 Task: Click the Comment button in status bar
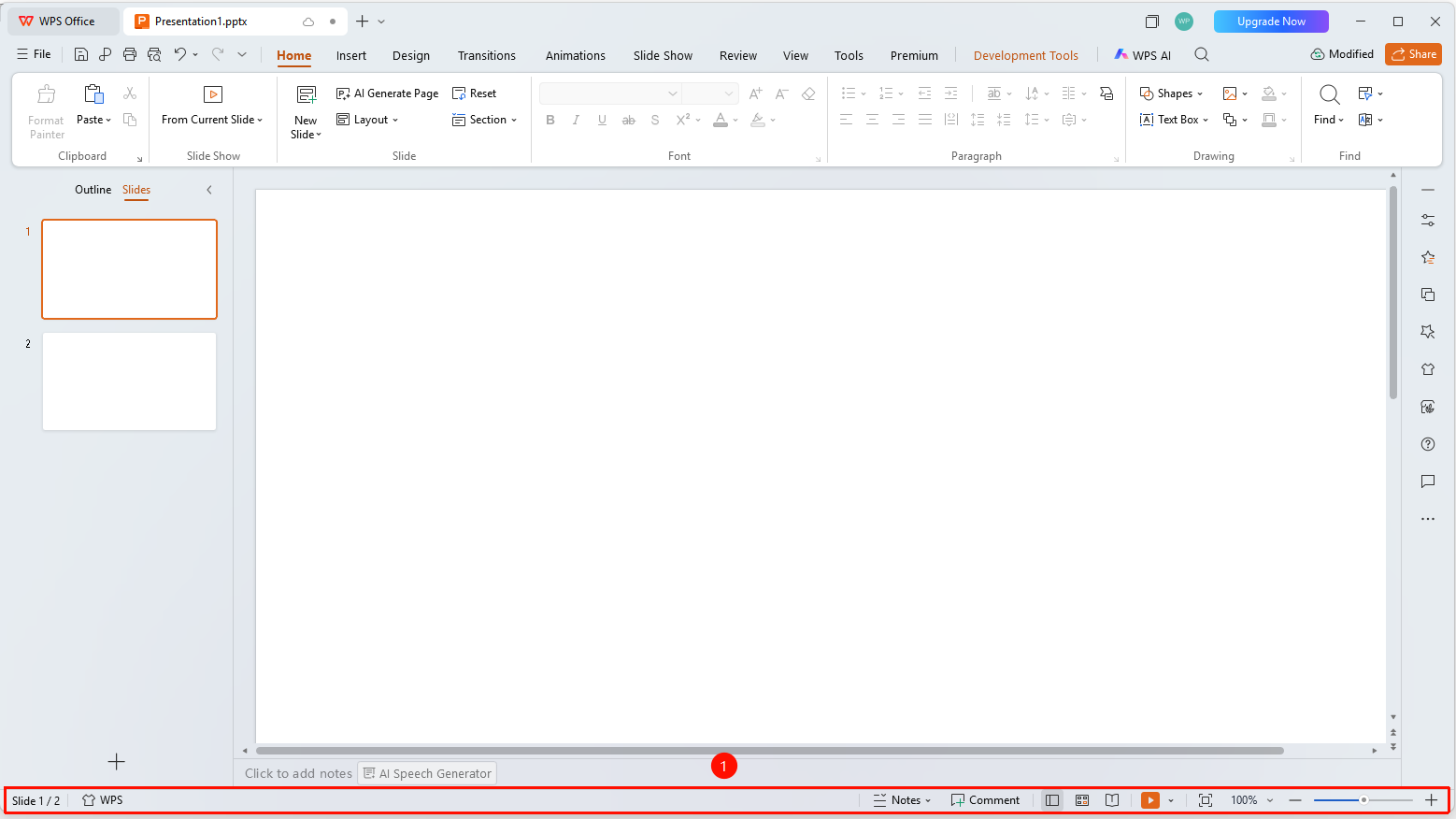point(985,800)
